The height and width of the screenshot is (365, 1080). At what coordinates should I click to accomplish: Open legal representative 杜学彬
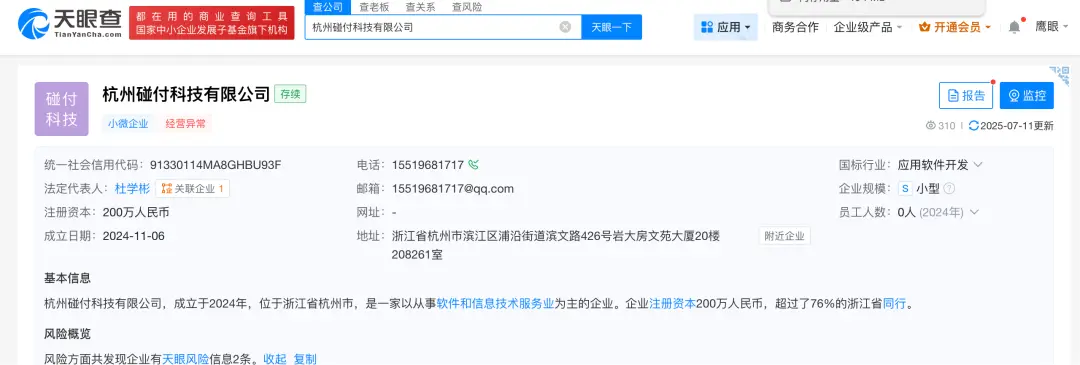132,188
